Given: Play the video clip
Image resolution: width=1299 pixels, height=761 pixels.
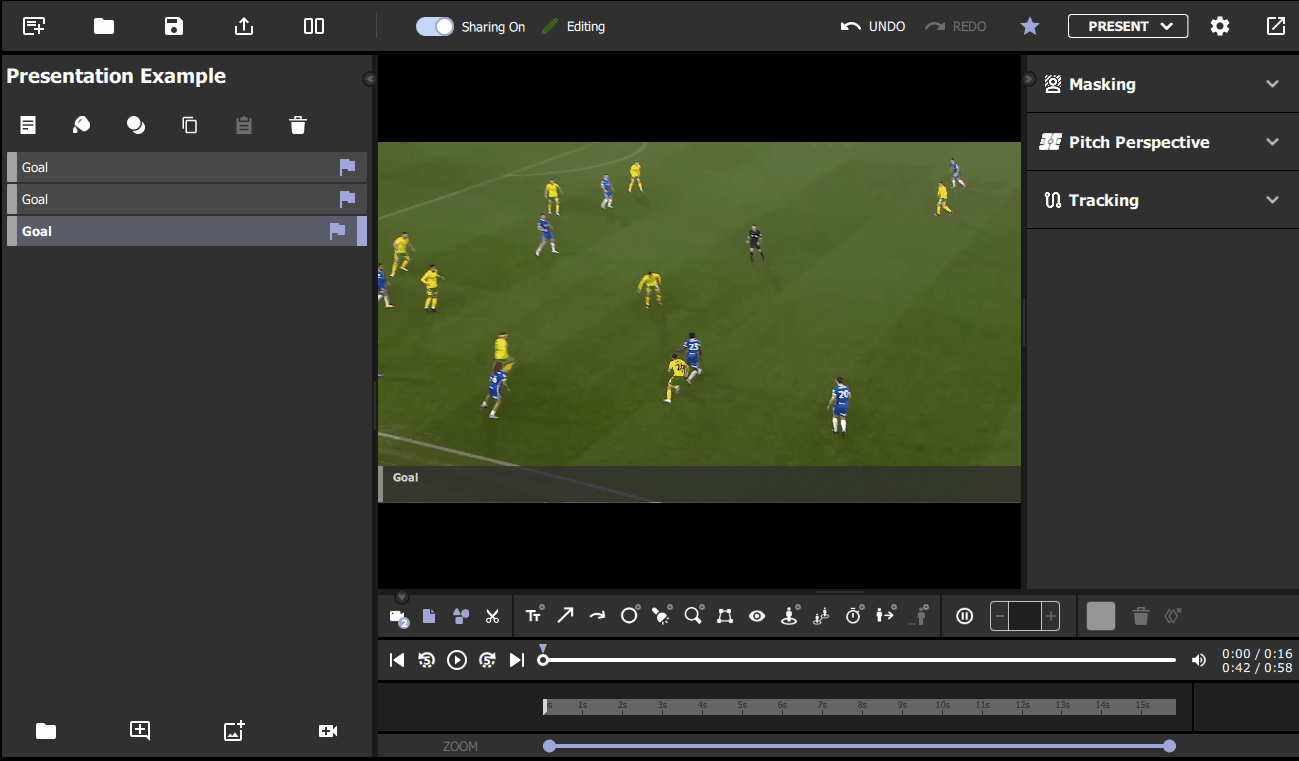Looking at the screenshot, I should (x=457, y=660).
